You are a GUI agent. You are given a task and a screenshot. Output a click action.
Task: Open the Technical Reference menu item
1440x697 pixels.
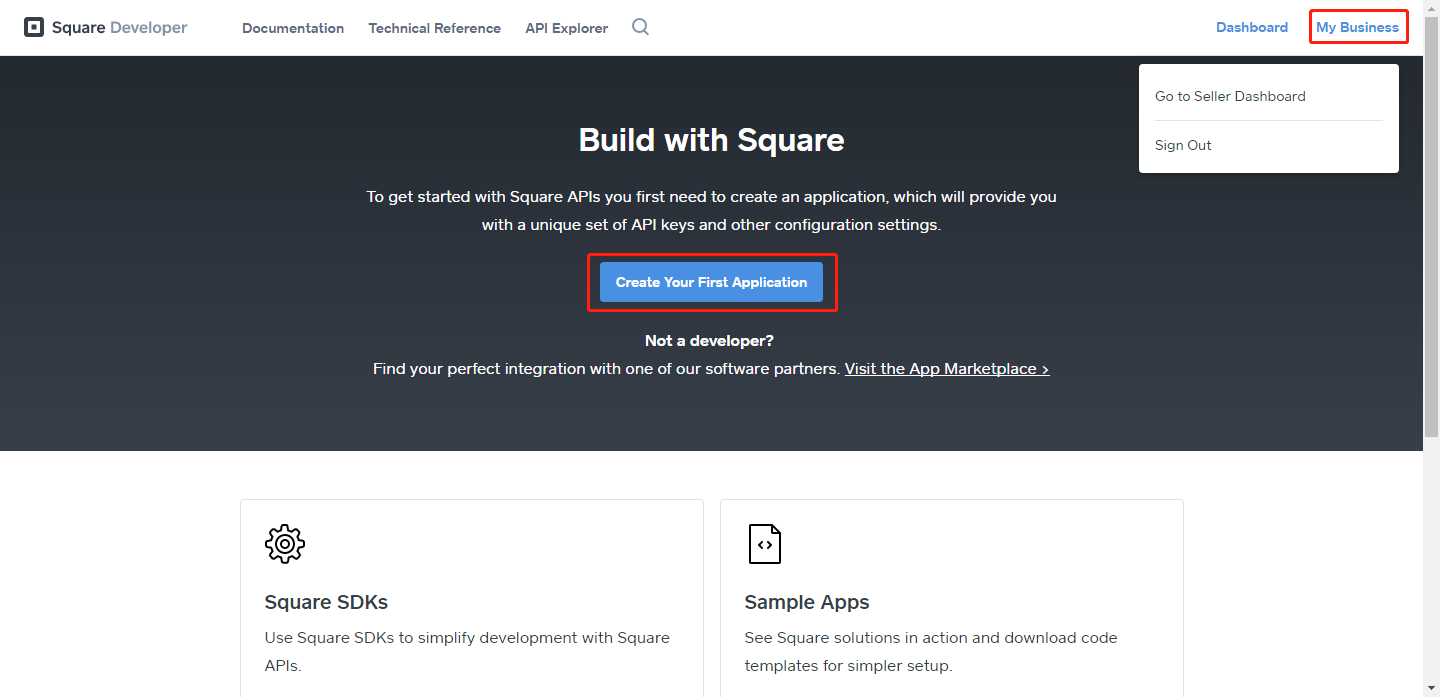coord(435,28)
